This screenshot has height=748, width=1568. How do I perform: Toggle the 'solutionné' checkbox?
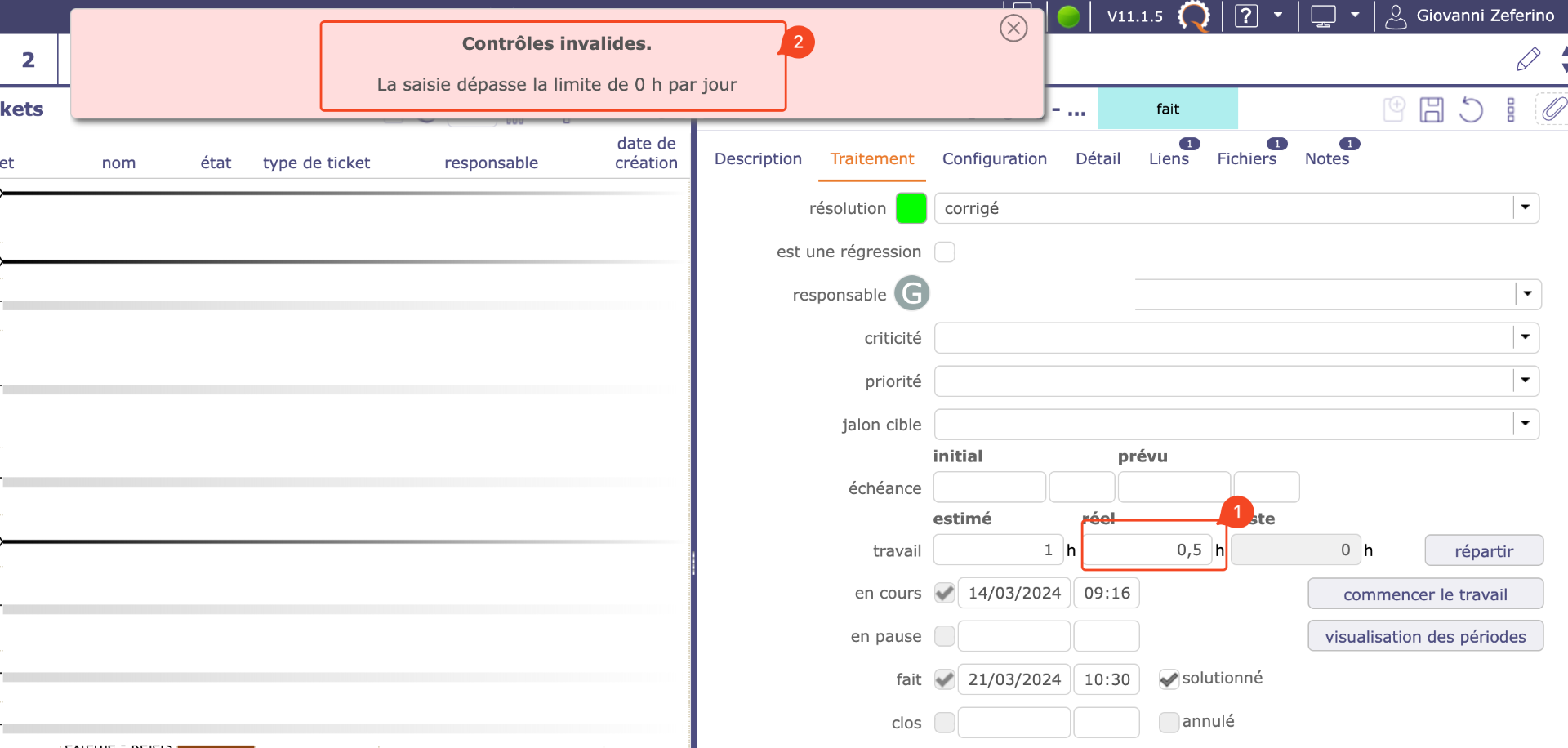pyautogui.click(x=1169, y=679)
